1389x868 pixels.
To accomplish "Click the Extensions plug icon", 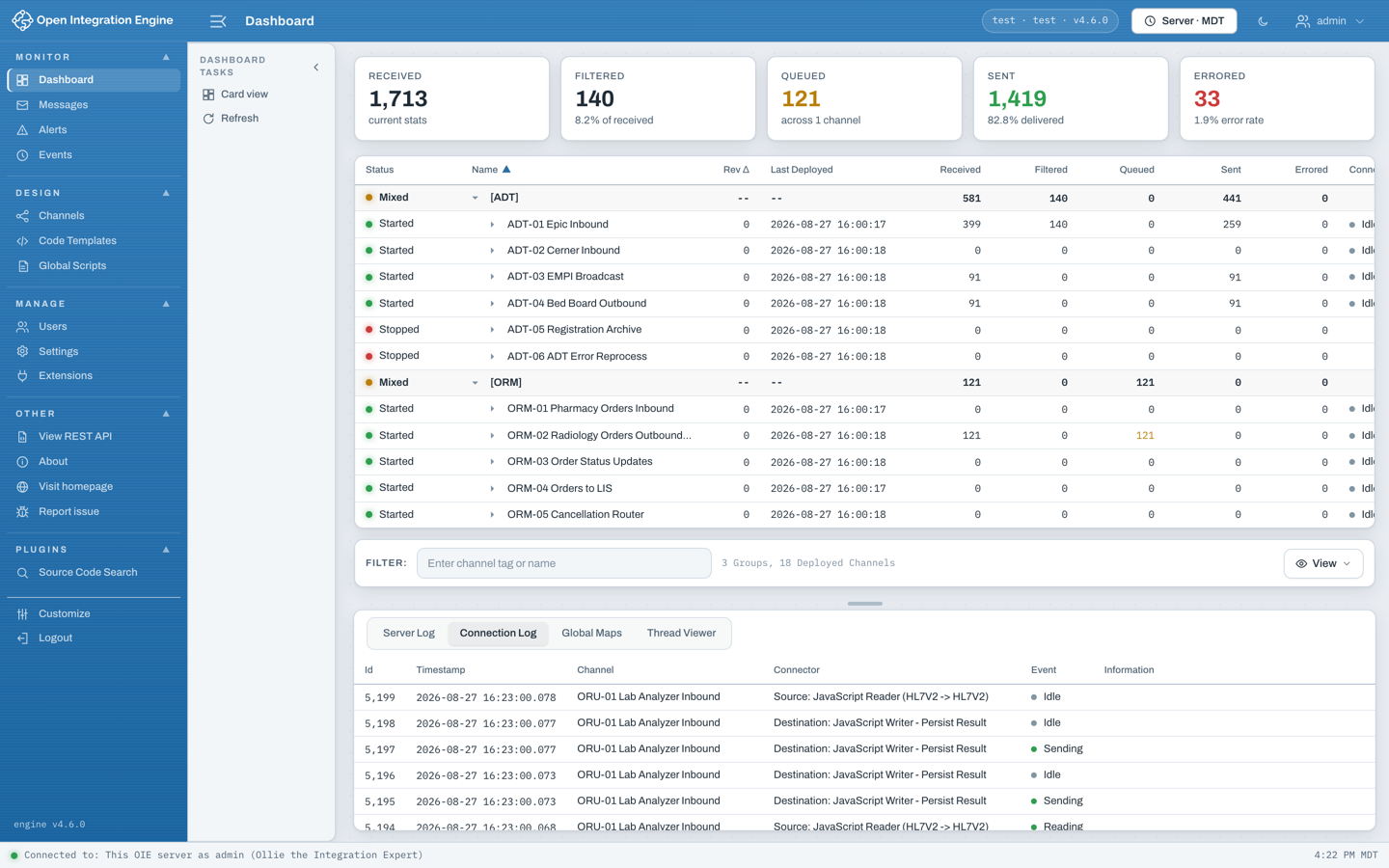I will click(x=22, y=376).
